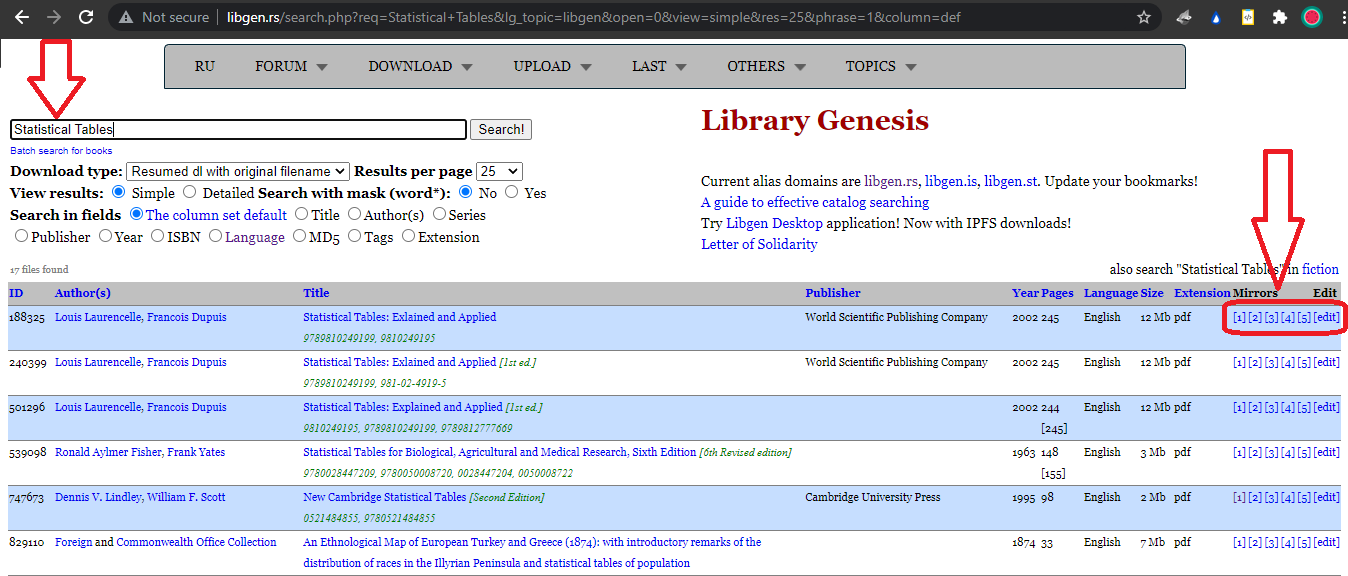The image size is (1348, 576).
Task: Expand the DOWNLOAD navigation dropdown
Action: pos(420,67)
